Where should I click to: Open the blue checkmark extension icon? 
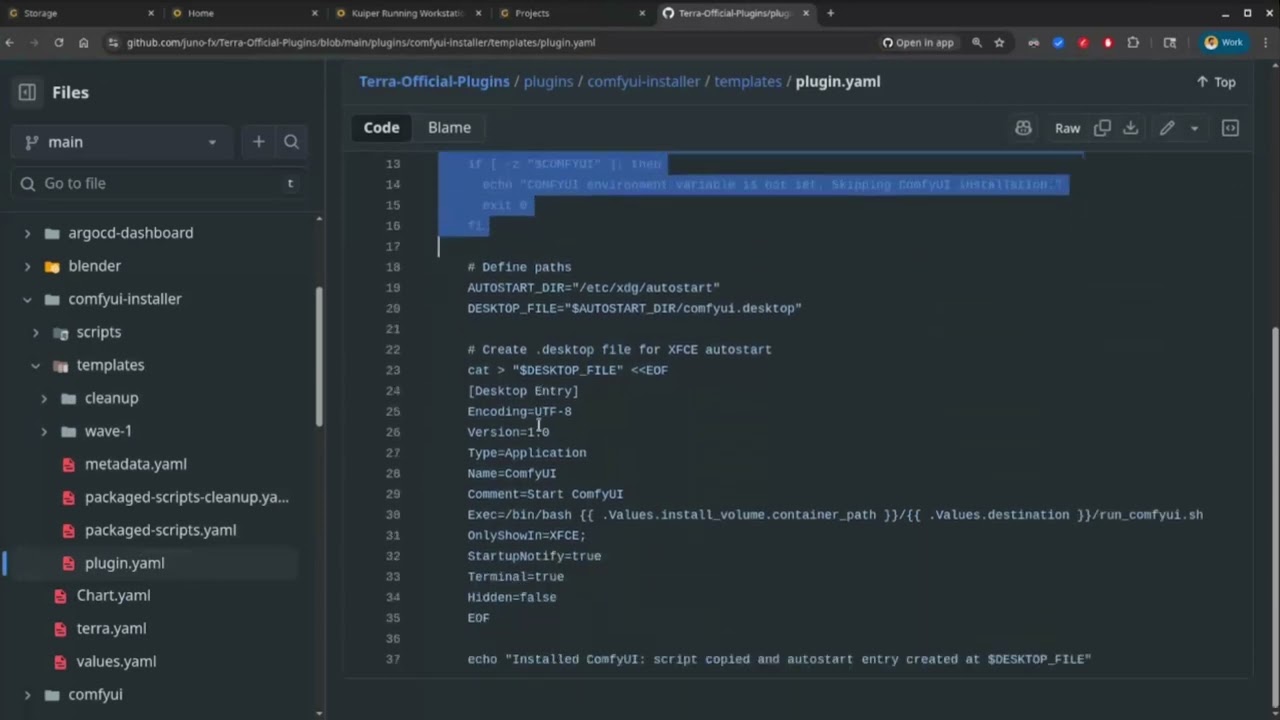[1058, 43]
